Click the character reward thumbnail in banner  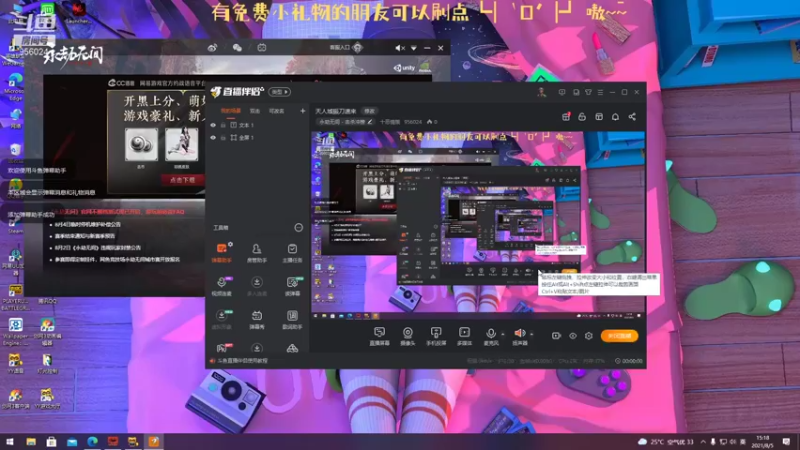182,144
